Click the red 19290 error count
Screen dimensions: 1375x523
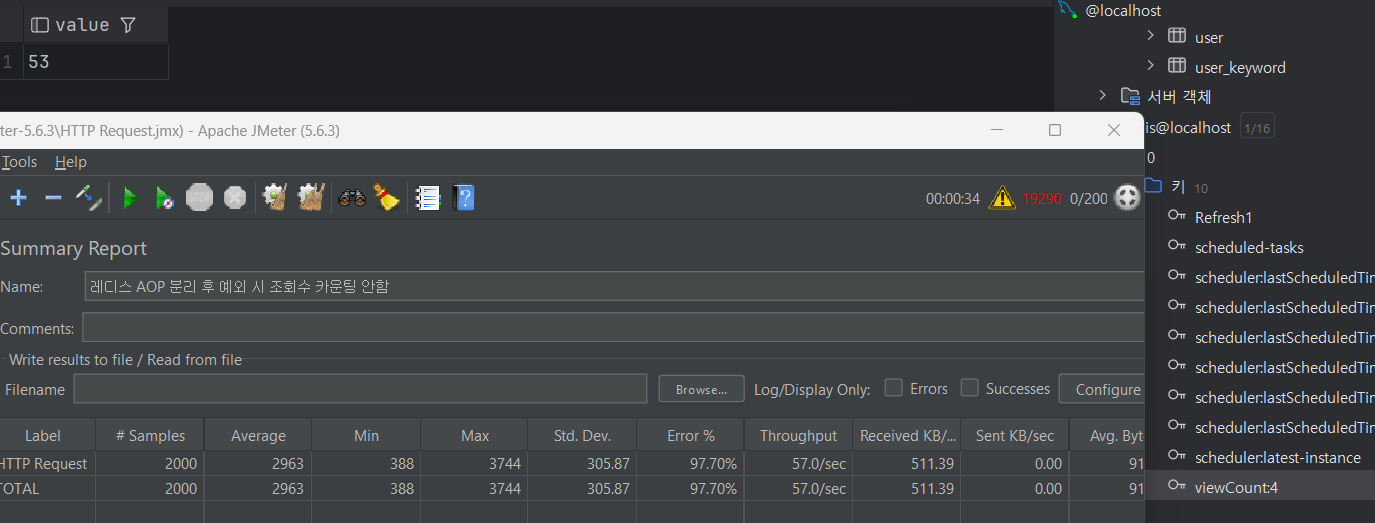point(1041,198)
